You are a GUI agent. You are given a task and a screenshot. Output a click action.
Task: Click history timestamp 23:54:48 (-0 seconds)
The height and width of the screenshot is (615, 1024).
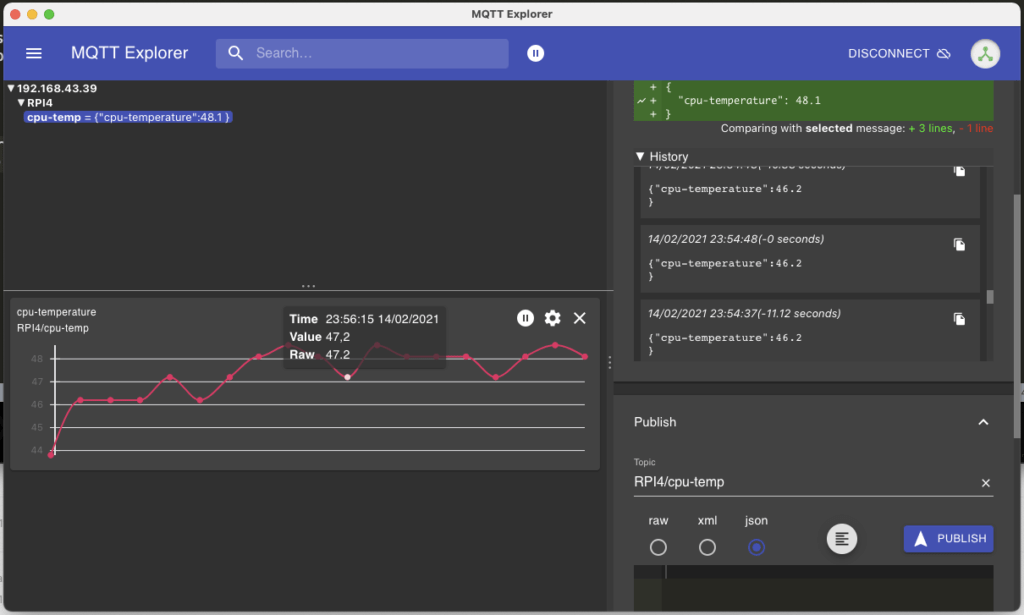click(x=736, y=240)
